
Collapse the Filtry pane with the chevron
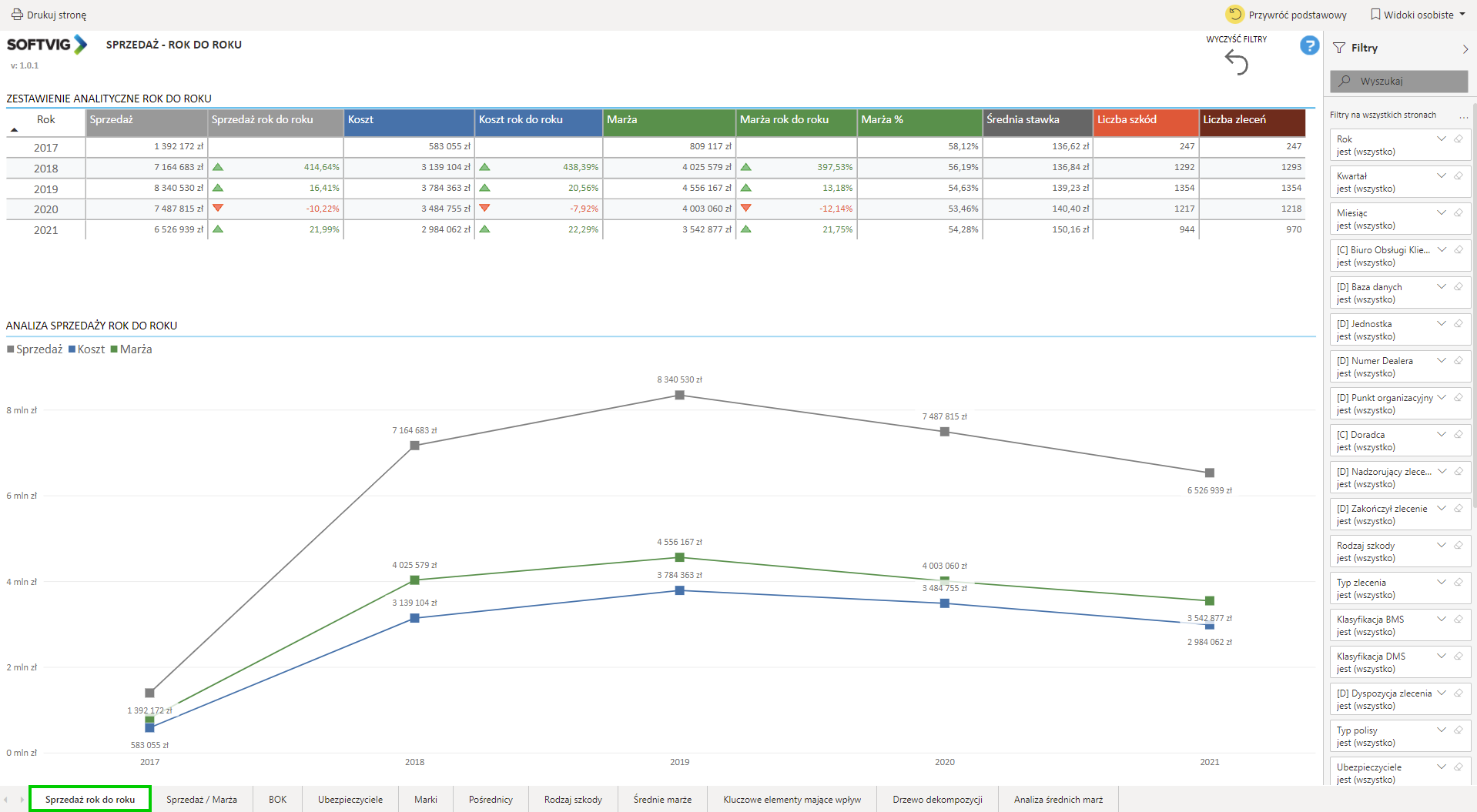pos(1465,48)
